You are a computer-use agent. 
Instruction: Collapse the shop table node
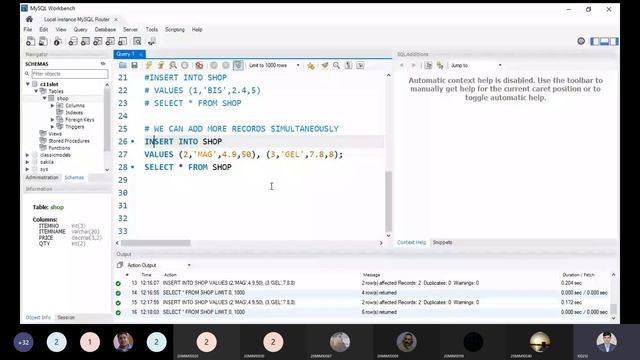[x=44, y=98]
